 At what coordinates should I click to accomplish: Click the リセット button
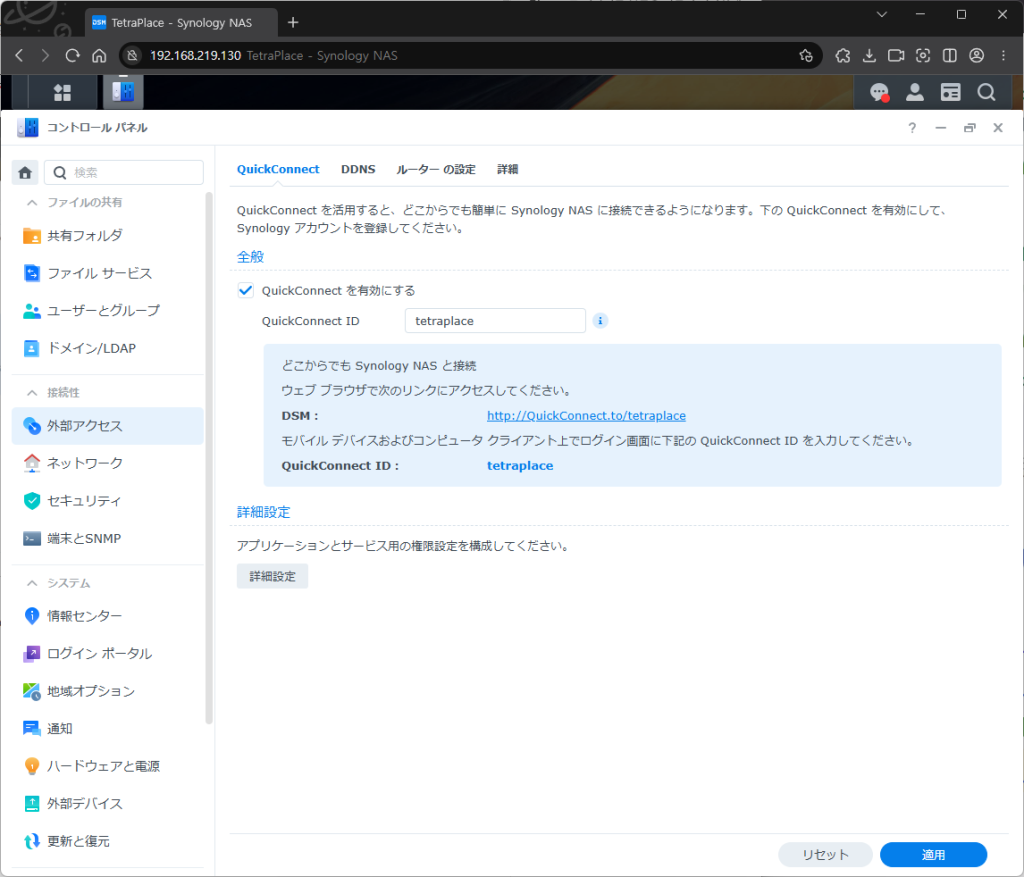825,855
